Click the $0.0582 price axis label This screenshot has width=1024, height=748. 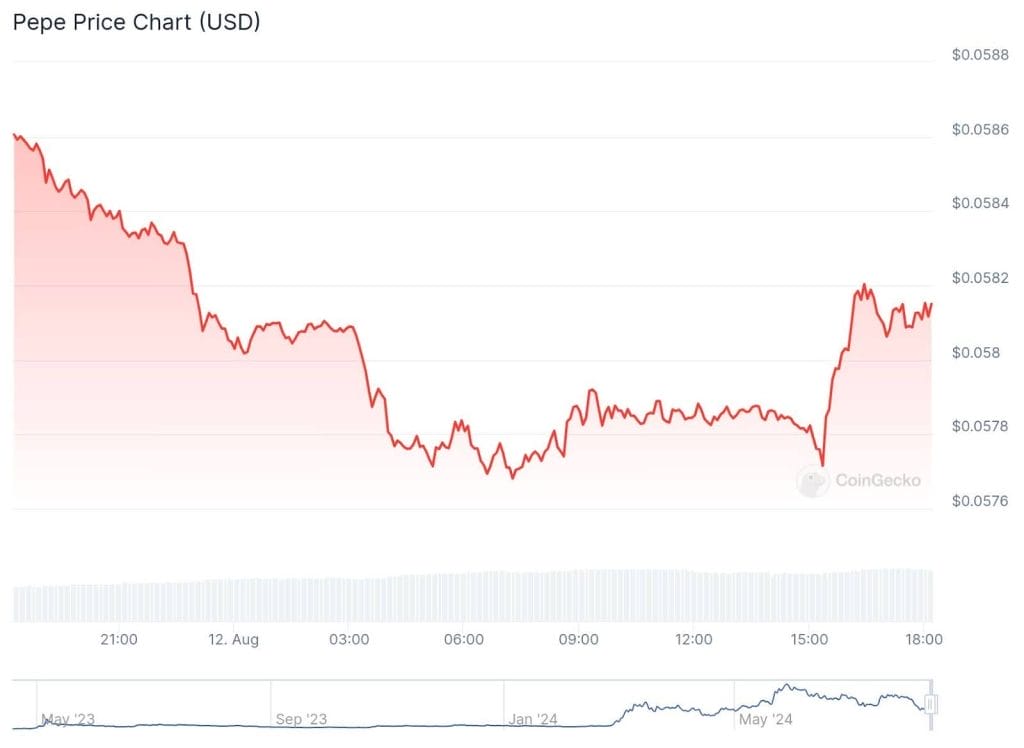pos(979,278)
